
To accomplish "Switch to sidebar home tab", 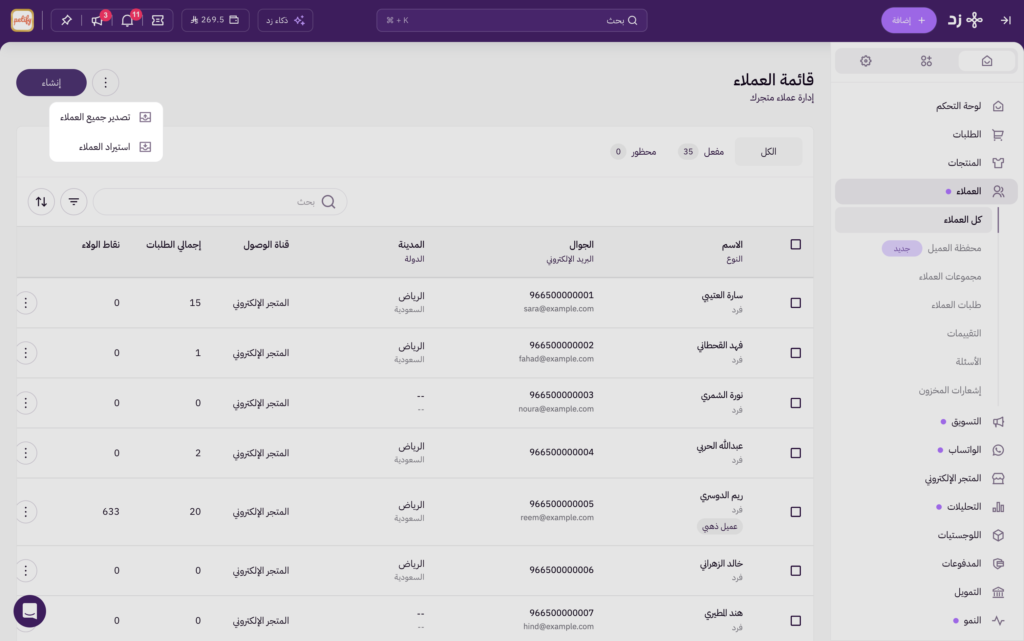I will pos(986,61).
